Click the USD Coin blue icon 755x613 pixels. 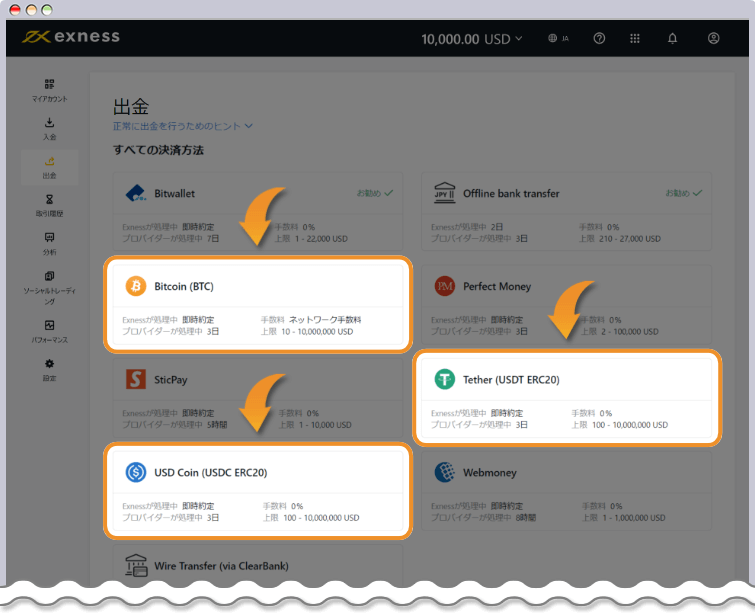point(135,472)
